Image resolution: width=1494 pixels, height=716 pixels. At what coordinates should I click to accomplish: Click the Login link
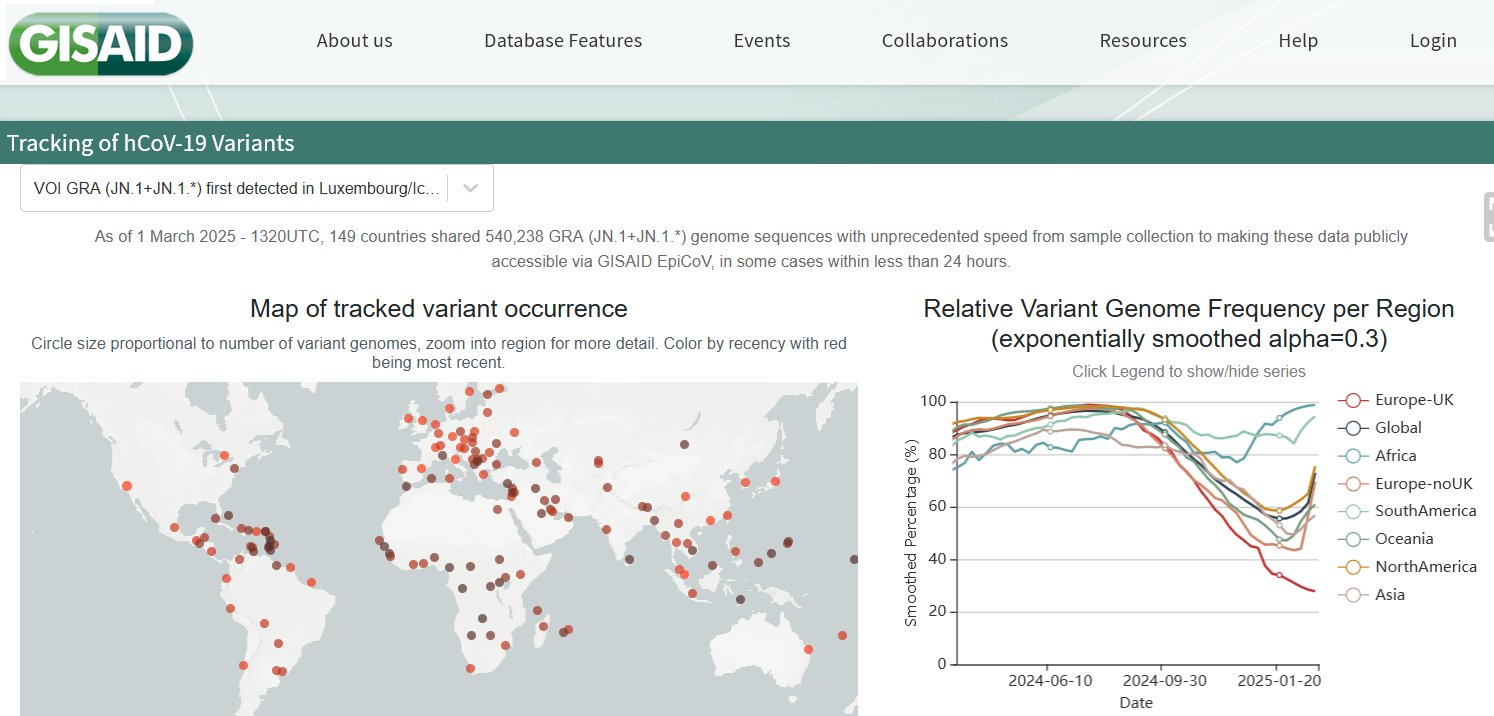click(x=1433, y=41)
